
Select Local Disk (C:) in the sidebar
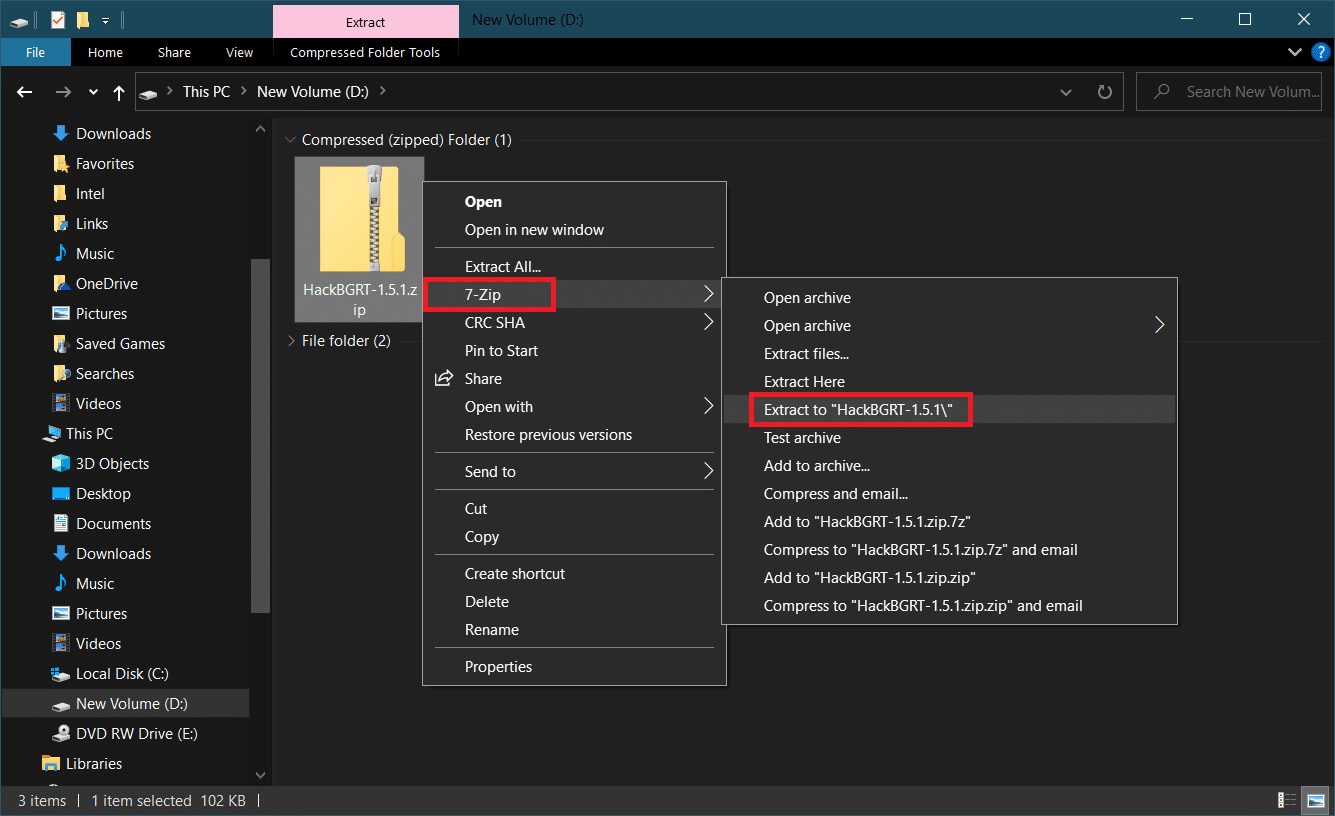[124, 674]
